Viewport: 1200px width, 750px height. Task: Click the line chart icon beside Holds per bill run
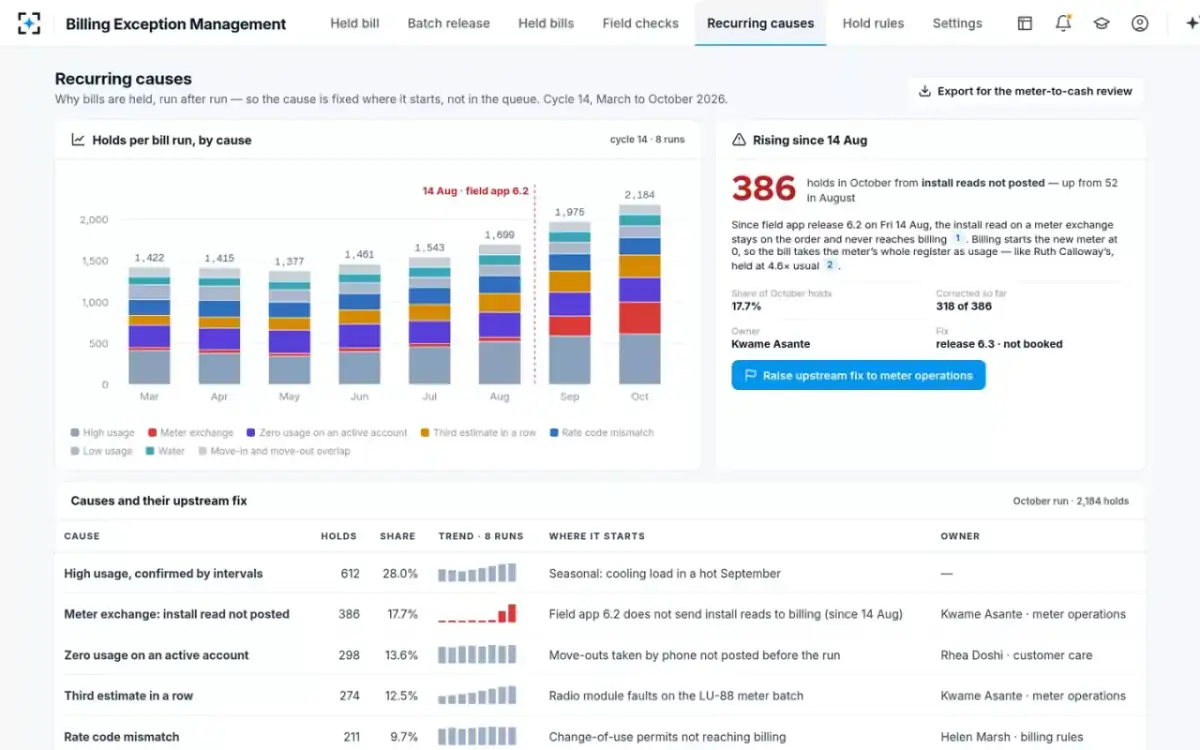coord(78,140)
